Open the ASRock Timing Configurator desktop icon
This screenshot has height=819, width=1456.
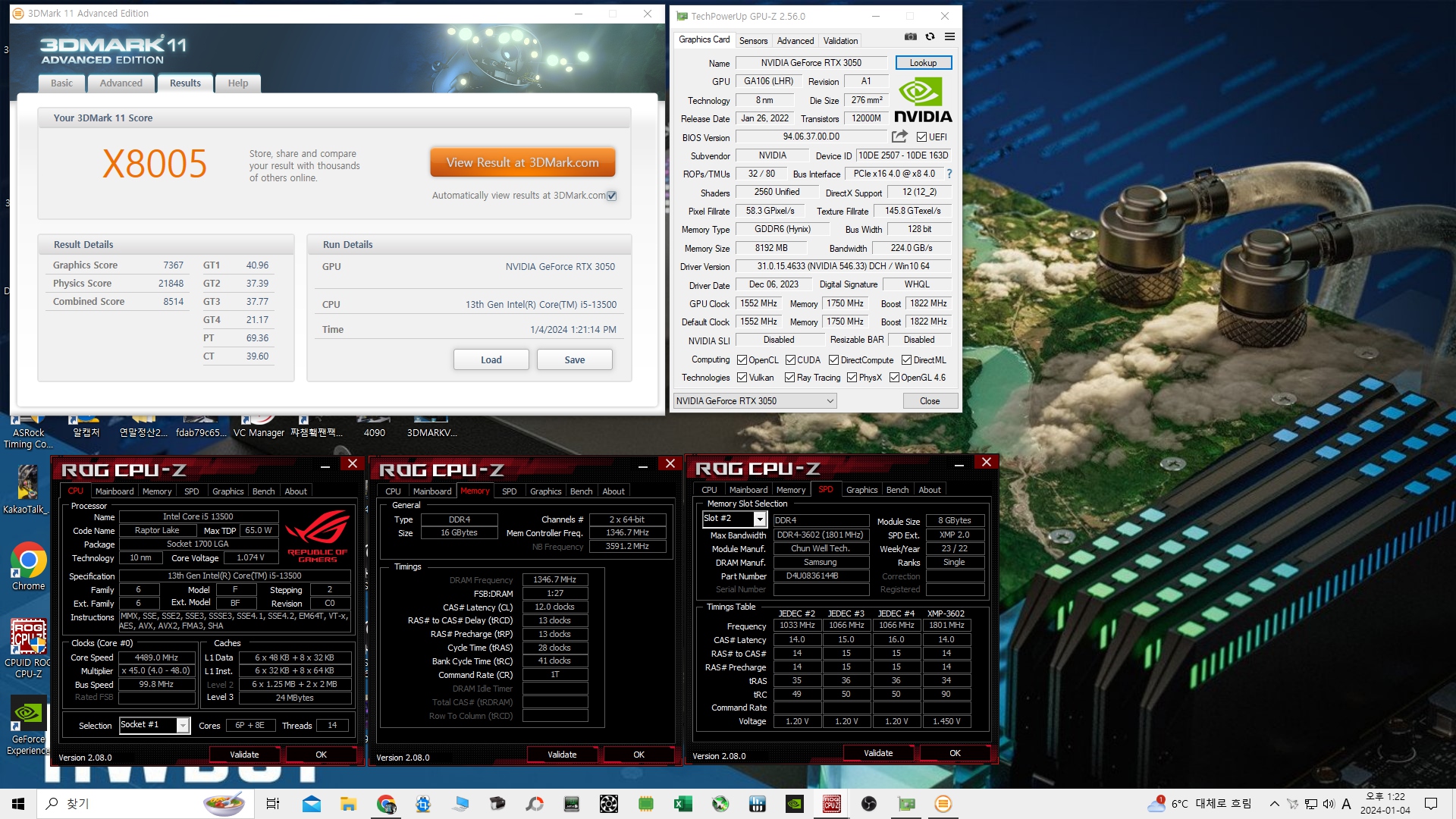tap(28, 432)
